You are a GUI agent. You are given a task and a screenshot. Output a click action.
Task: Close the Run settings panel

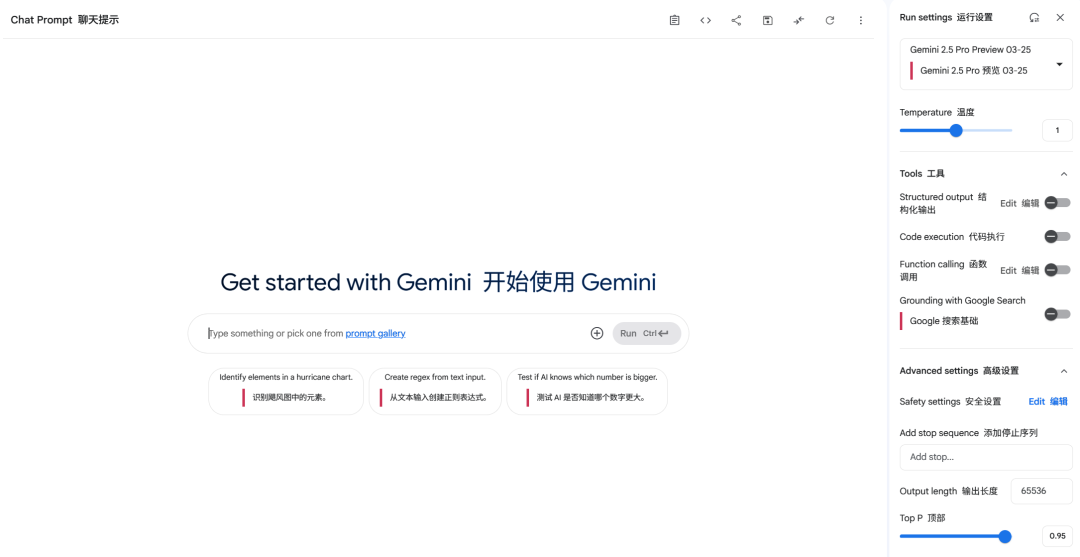pos(1060,18)
